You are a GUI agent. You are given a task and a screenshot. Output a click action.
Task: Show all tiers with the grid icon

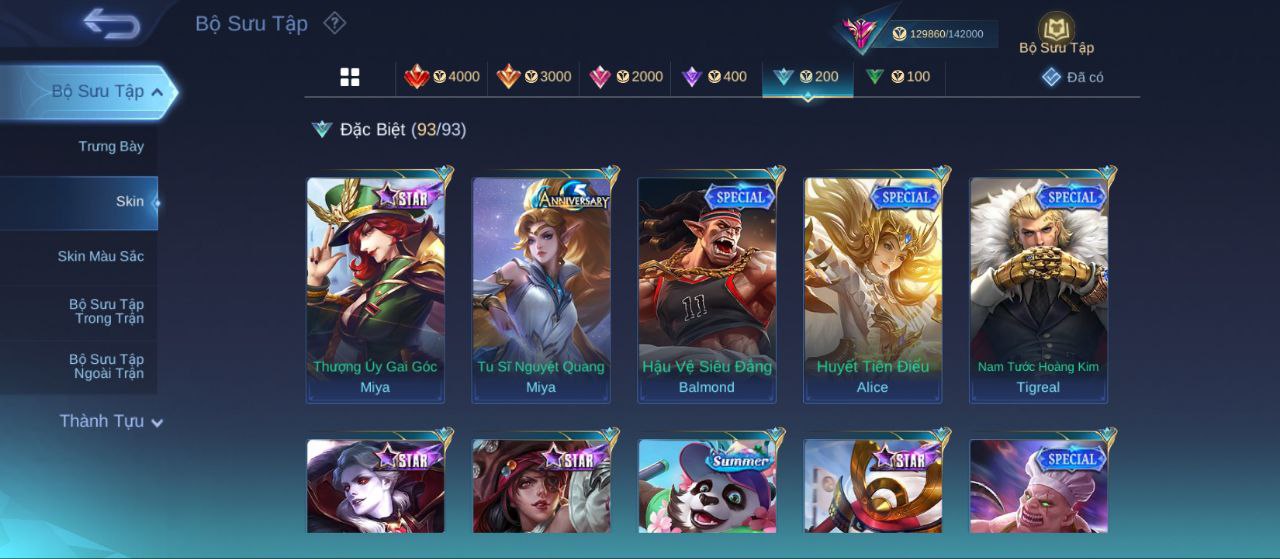click(350, 77)
